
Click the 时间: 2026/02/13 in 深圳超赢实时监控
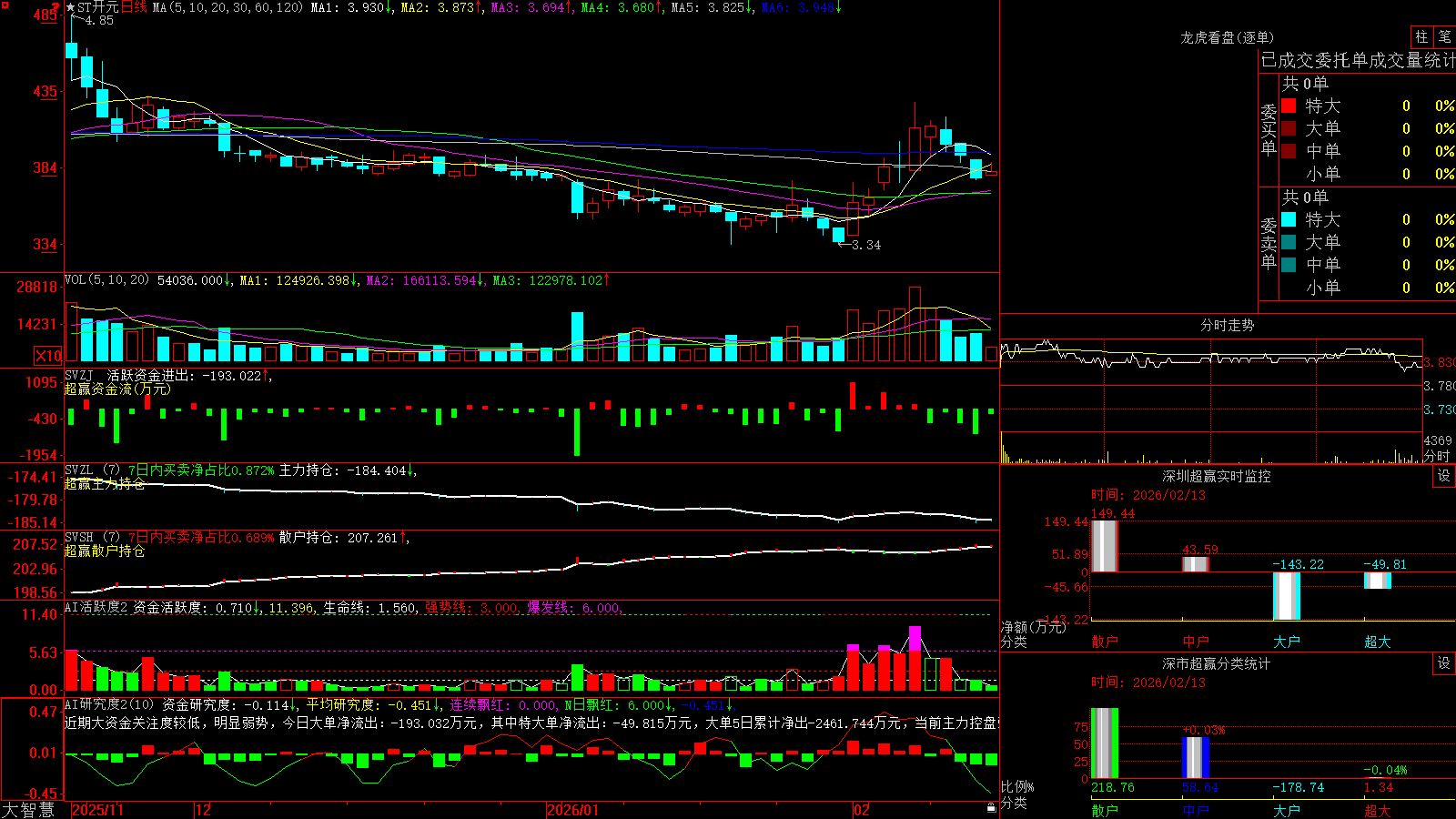[1148, 495]
